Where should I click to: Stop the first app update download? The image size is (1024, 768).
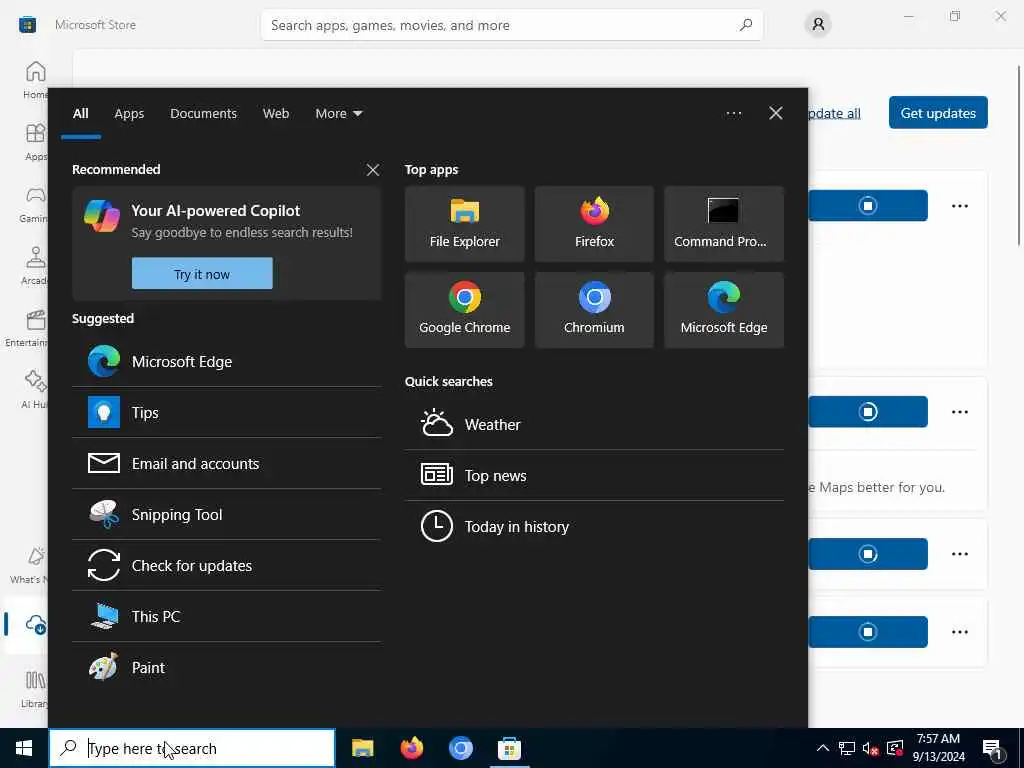(868, 206)
